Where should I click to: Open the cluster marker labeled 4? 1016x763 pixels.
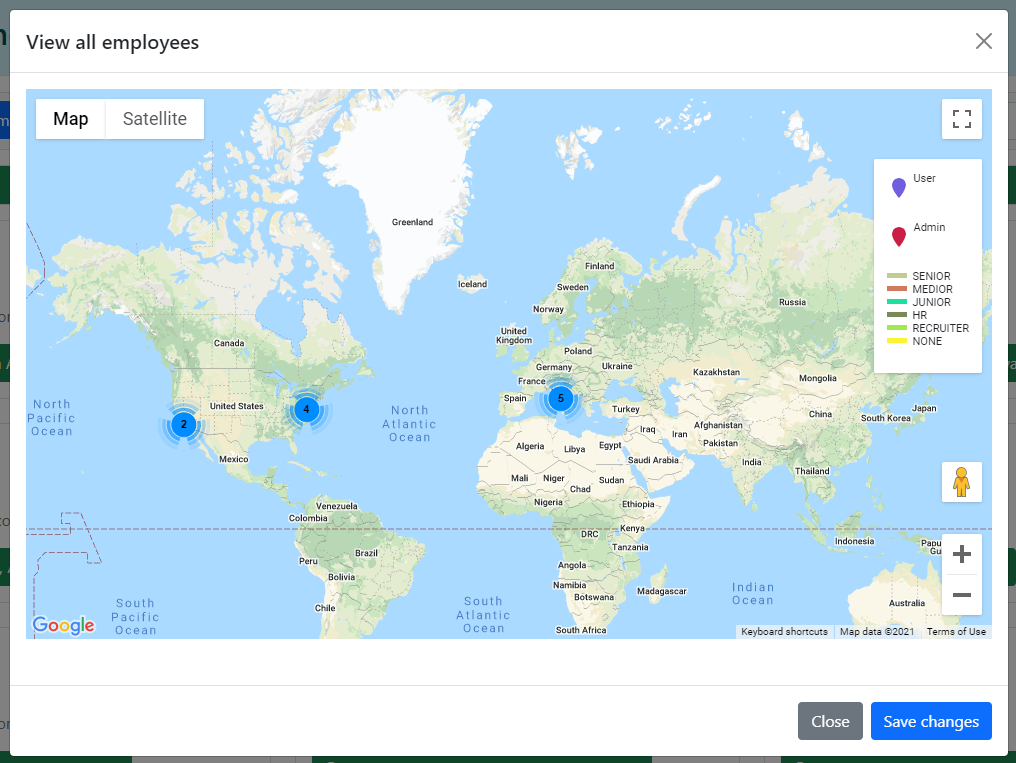[306, 409]
